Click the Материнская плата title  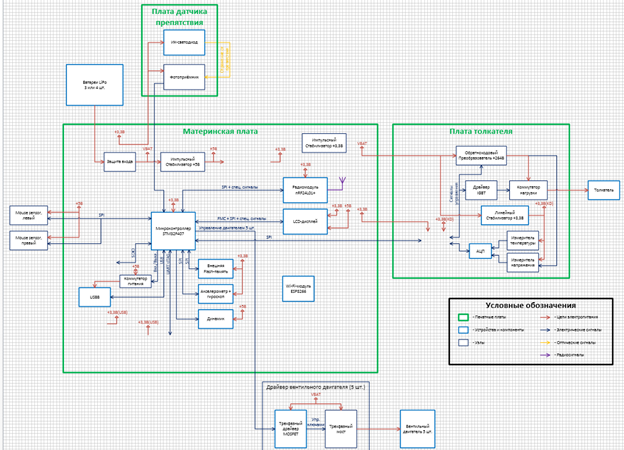click(x=219, y=131)
